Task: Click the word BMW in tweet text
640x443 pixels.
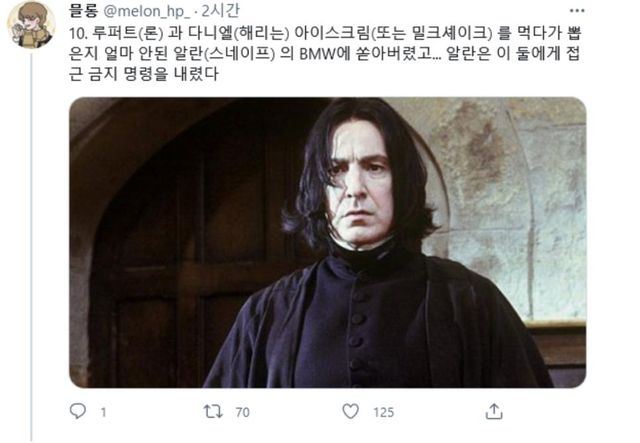Action: click(x=317, y=54)
